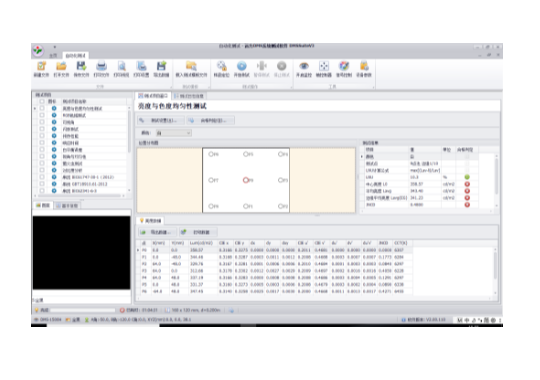Check the third test item checkbox
The image size is (540, 380).
coord(42,122)
